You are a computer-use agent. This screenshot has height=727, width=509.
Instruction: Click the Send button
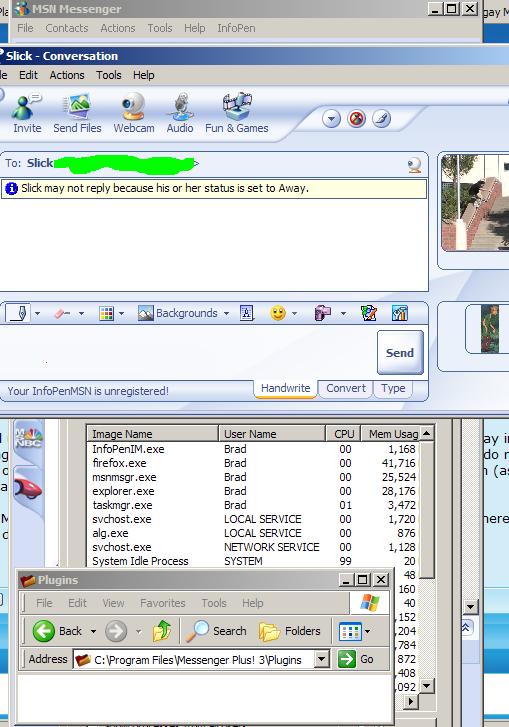[x=400, y=352]
